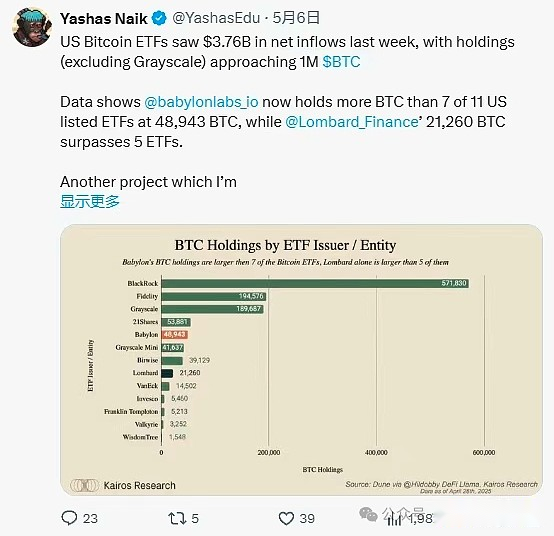
Task: Click the Yashas Naik display name
Action: tap(104, 18)
